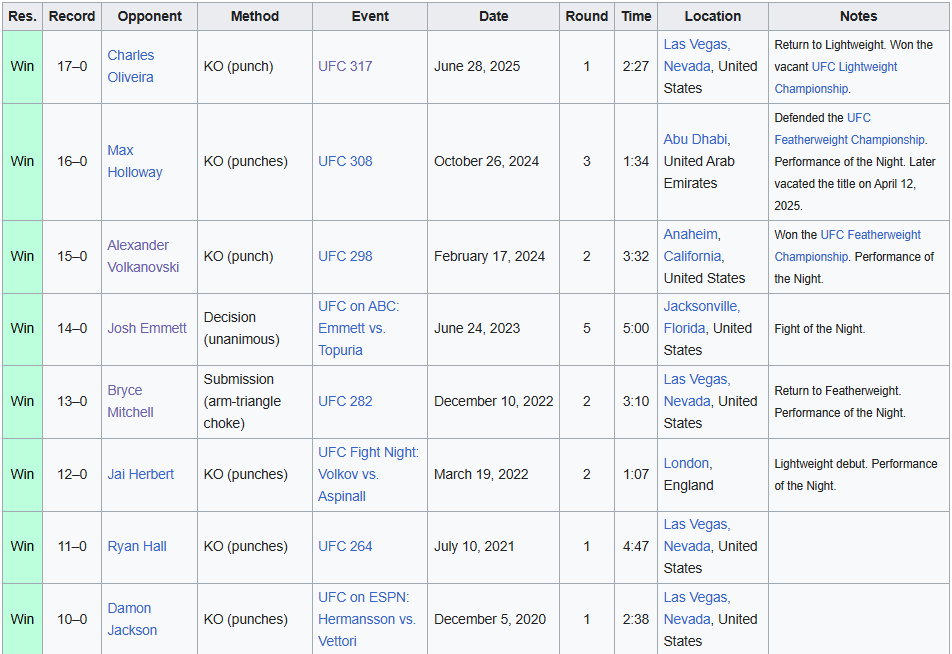Image resolution: width=952 pixels, height=654 pixels.
Task: Open the Charles Oliveira opponent link
Action: tap(131, 66)
